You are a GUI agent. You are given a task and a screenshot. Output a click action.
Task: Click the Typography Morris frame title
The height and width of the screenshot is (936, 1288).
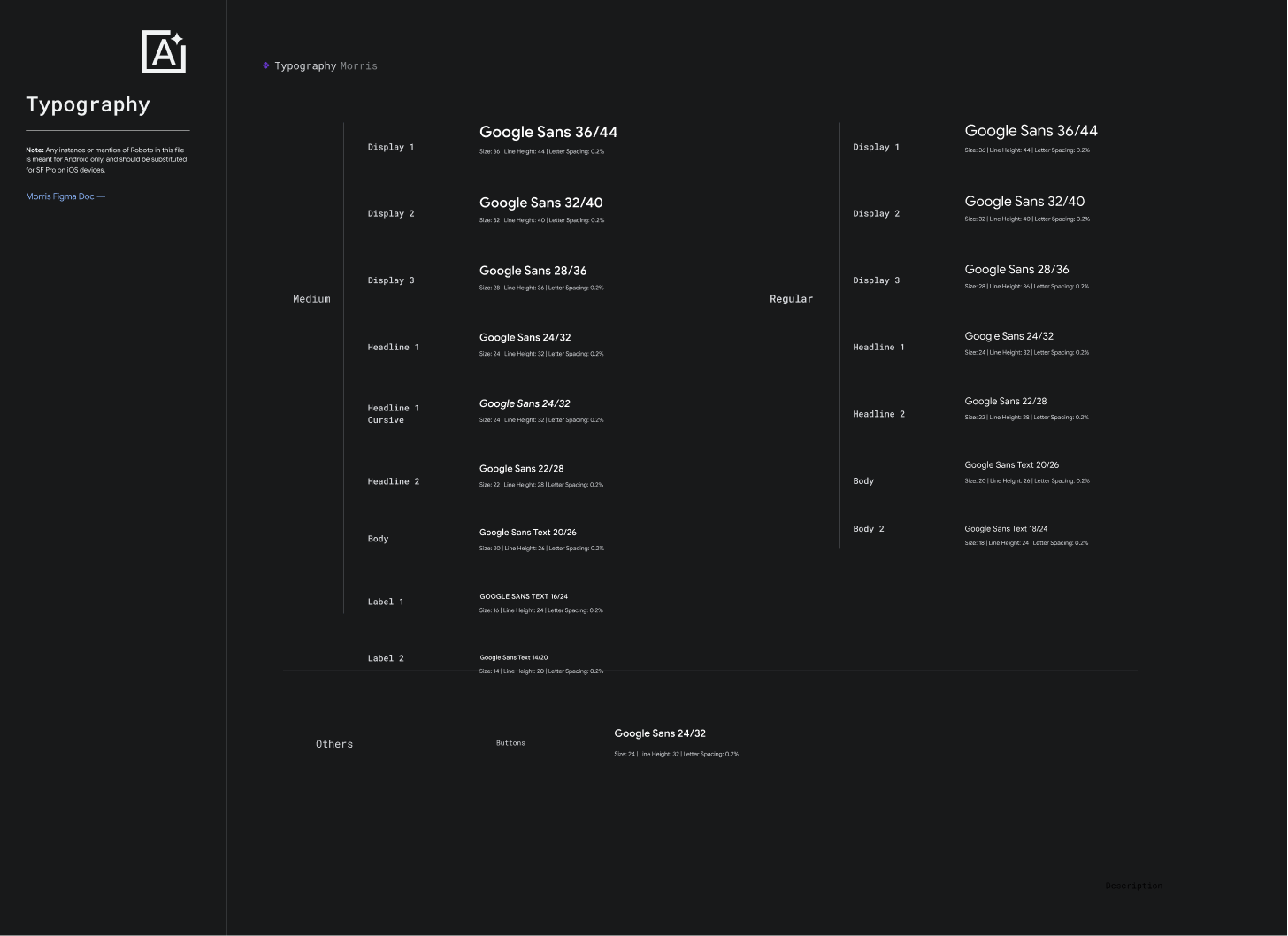click(x=326, y=65)
